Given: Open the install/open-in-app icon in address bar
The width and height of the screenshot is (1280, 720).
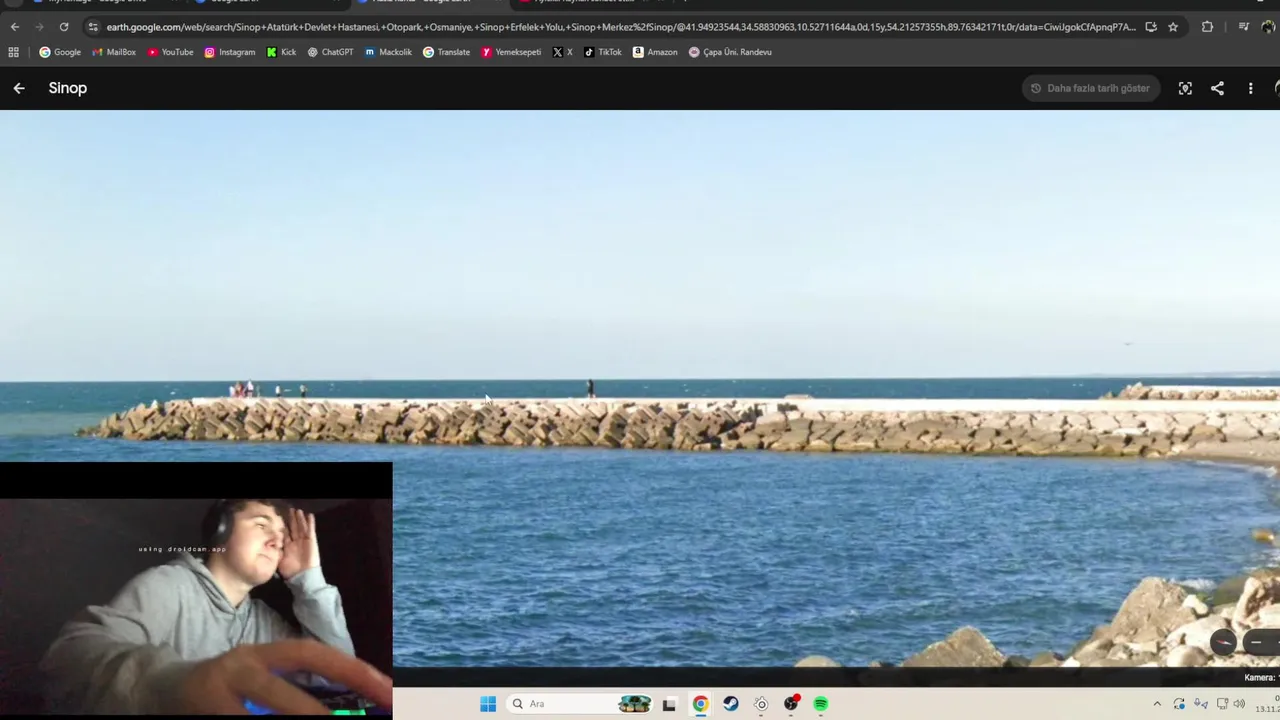Looking at the screenshot, I should pos(1151,27).
